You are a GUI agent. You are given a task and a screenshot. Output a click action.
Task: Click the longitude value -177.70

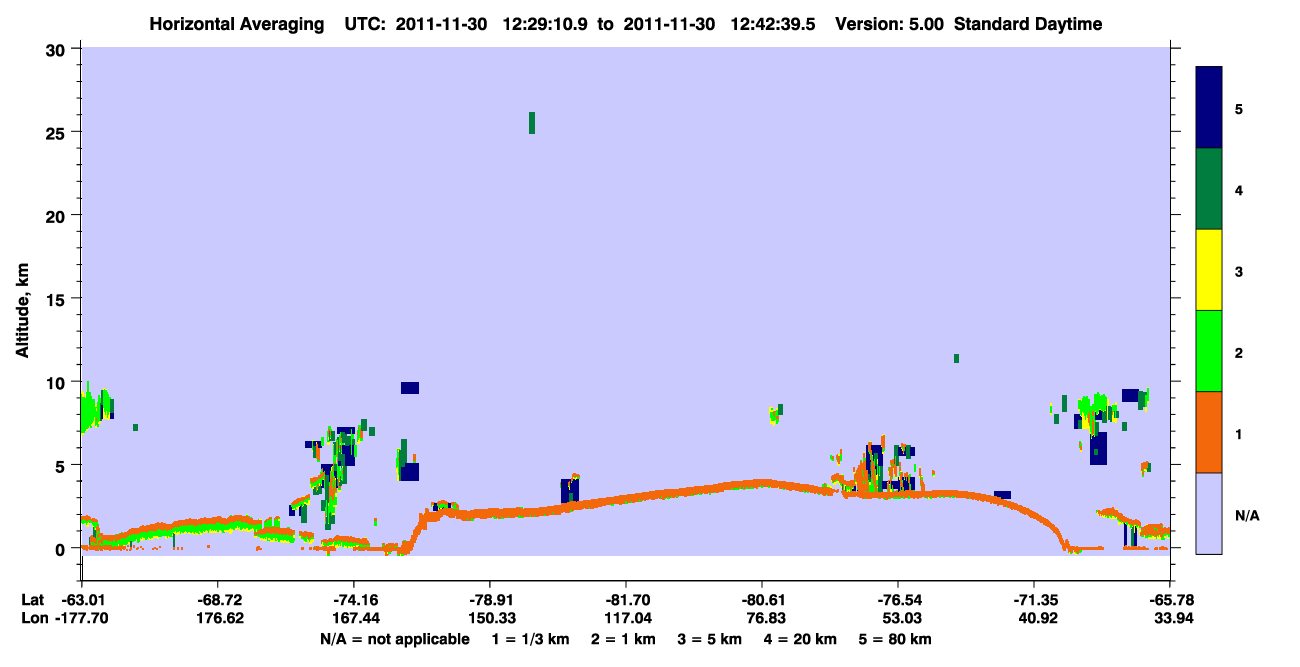(x=81, y=618)
